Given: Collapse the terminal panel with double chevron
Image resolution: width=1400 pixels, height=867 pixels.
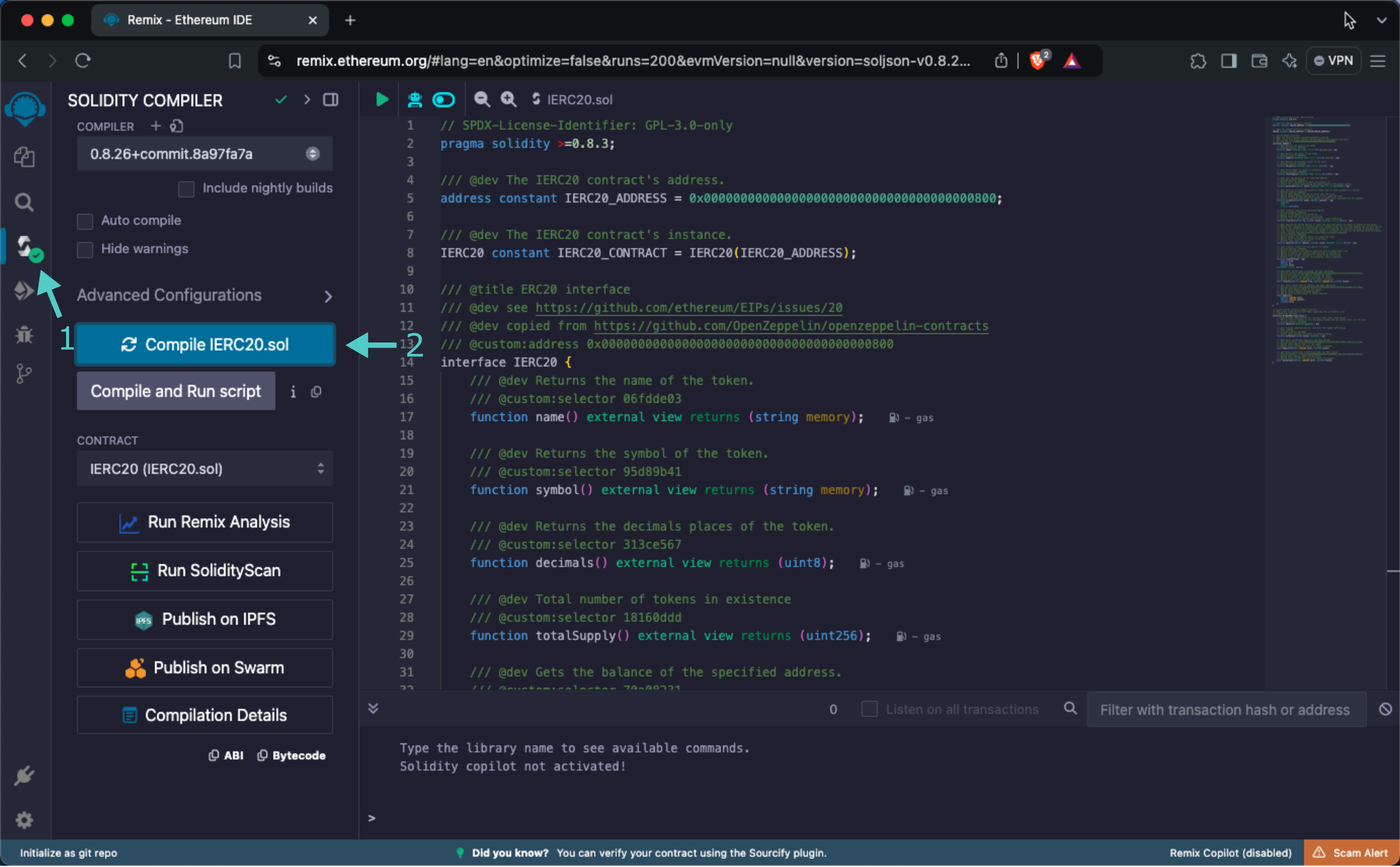Looking at the screenshot, I should coord(373,709).
